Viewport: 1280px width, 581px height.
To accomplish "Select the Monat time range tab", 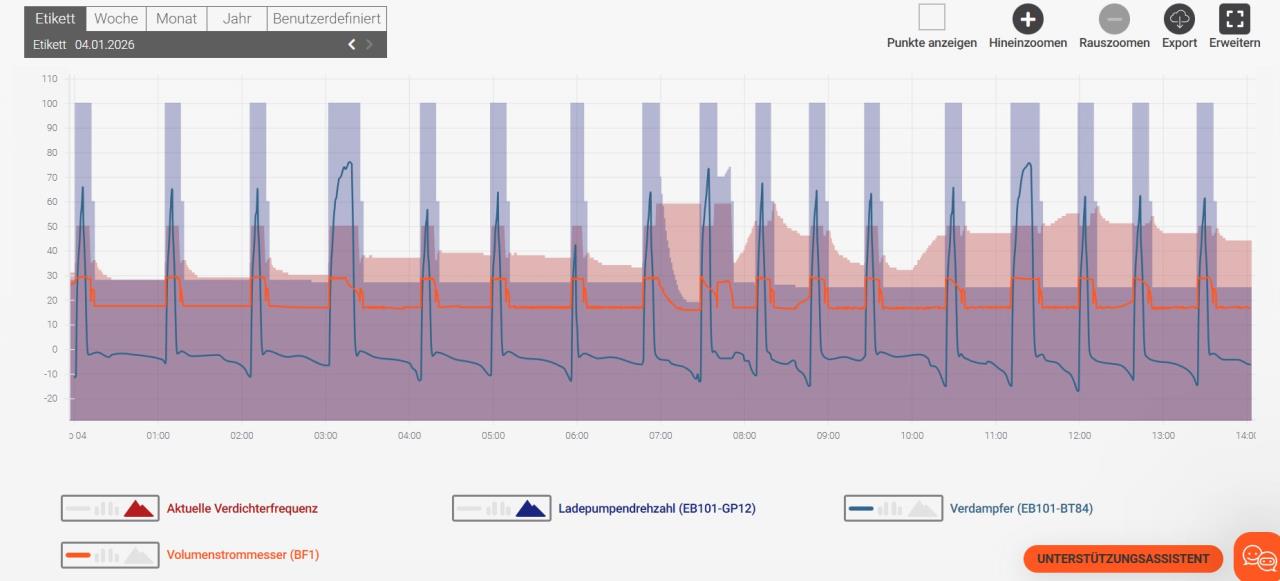I will [x=176, y=18].
